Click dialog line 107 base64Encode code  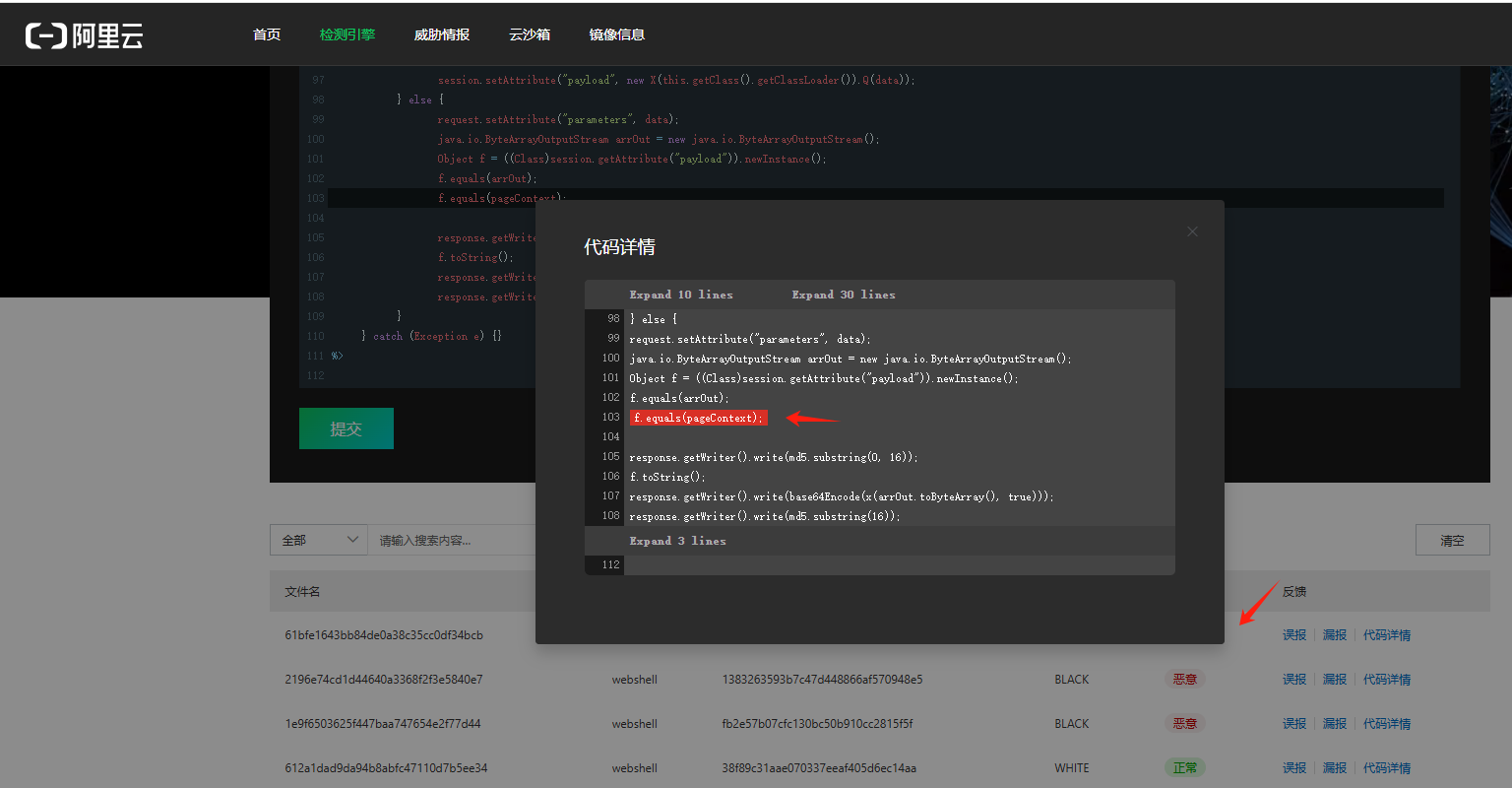842,496
